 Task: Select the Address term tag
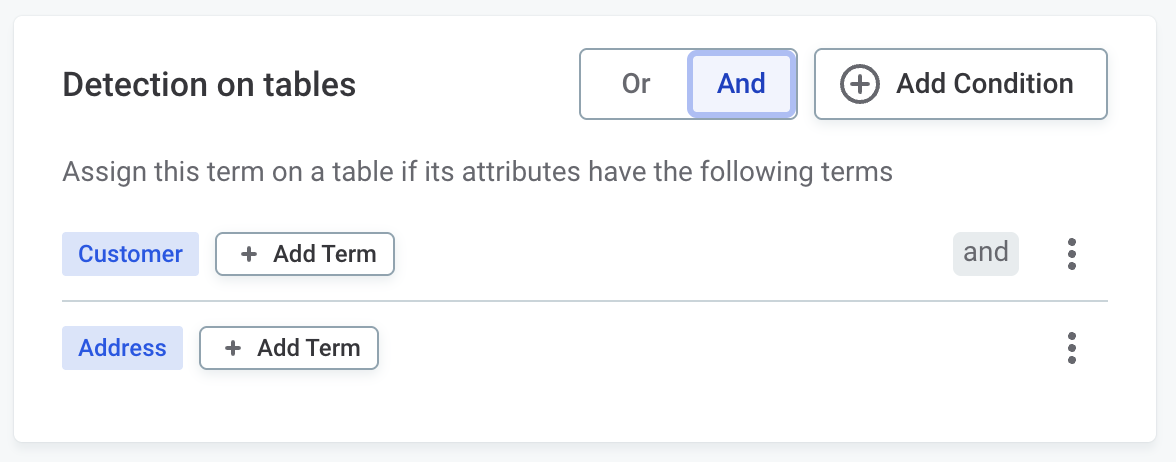[122, 348]
